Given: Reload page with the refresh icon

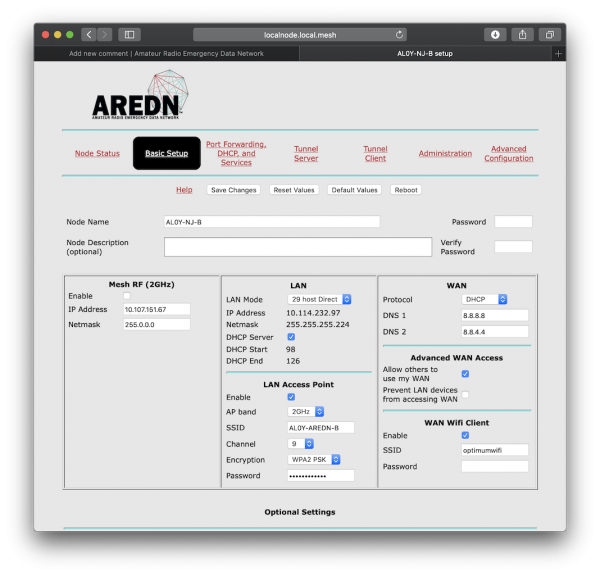Looking at the screenshot, I should tap(399, 35).
